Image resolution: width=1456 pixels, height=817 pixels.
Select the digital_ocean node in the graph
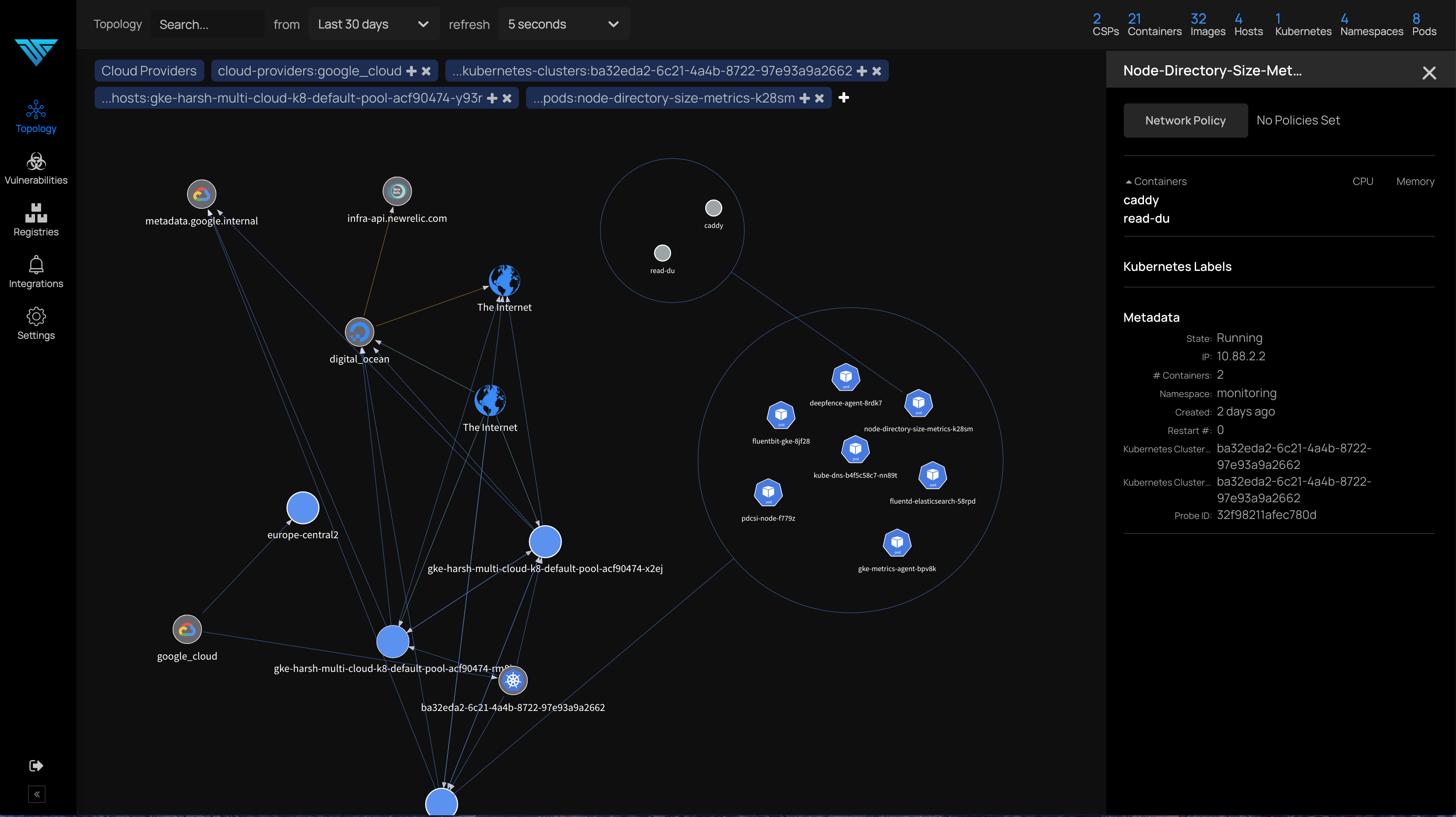click(x=359, y=332)
